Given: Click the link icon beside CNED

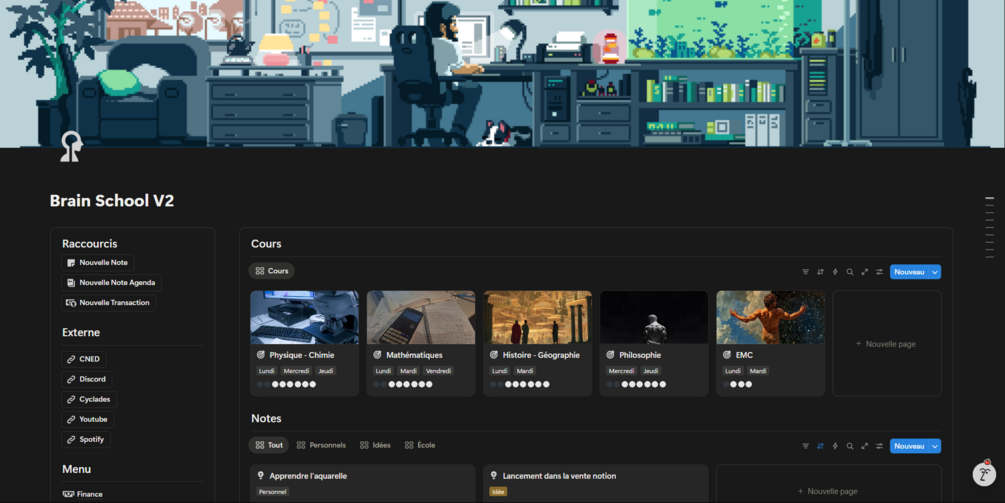Looking at the screenshot, I should (71, 359).
